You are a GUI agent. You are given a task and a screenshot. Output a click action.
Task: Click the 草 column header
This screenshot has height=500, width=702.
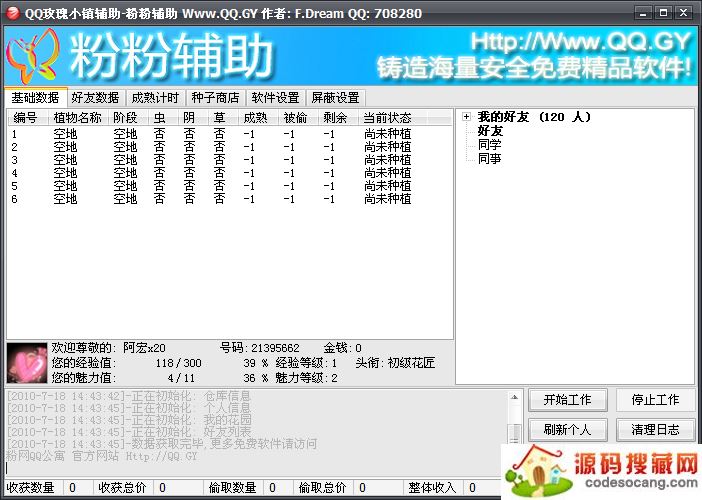pos(223,118)
